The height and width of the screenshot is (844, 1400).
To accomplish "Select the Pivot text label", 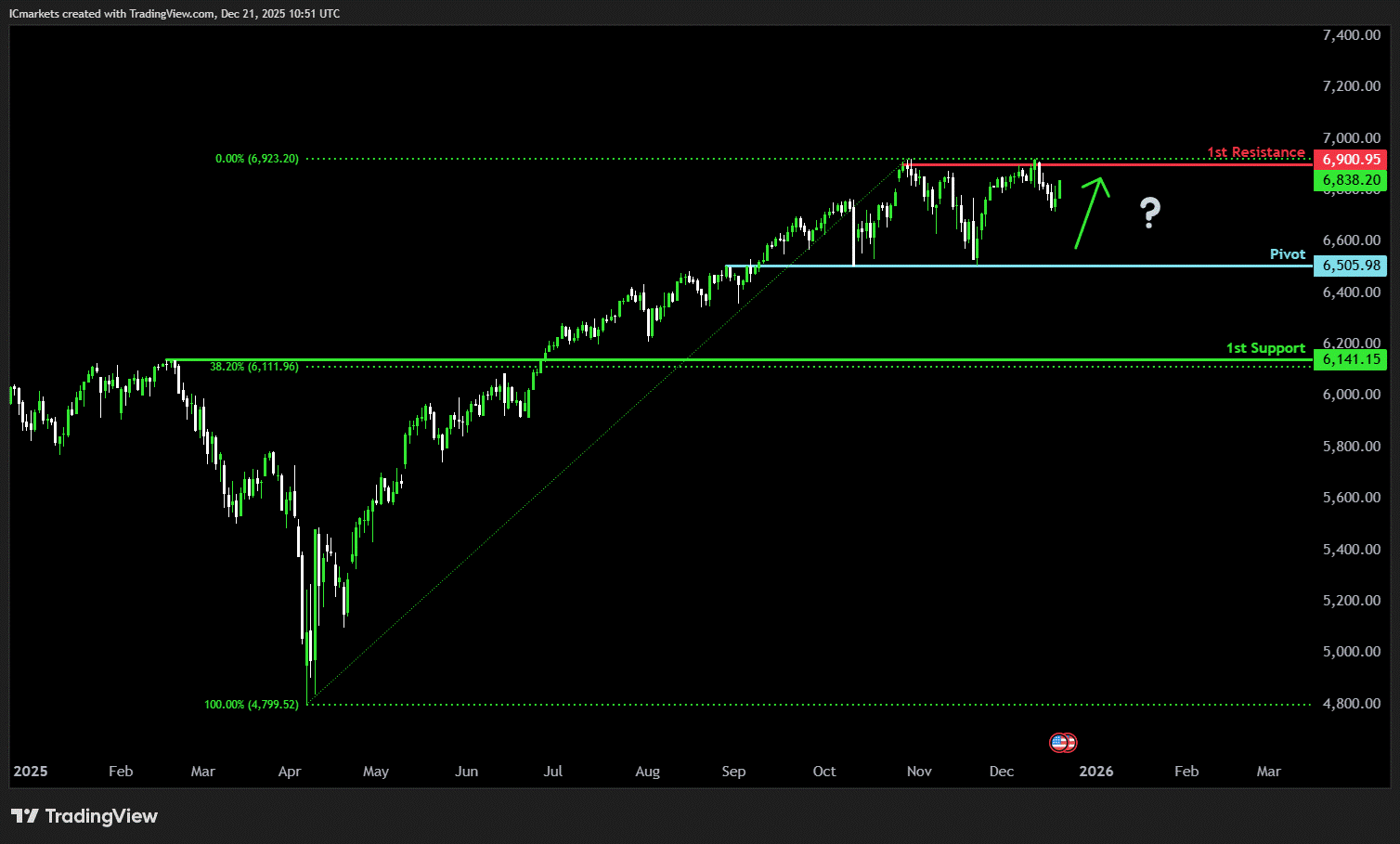I will [x=1287, y=254].
